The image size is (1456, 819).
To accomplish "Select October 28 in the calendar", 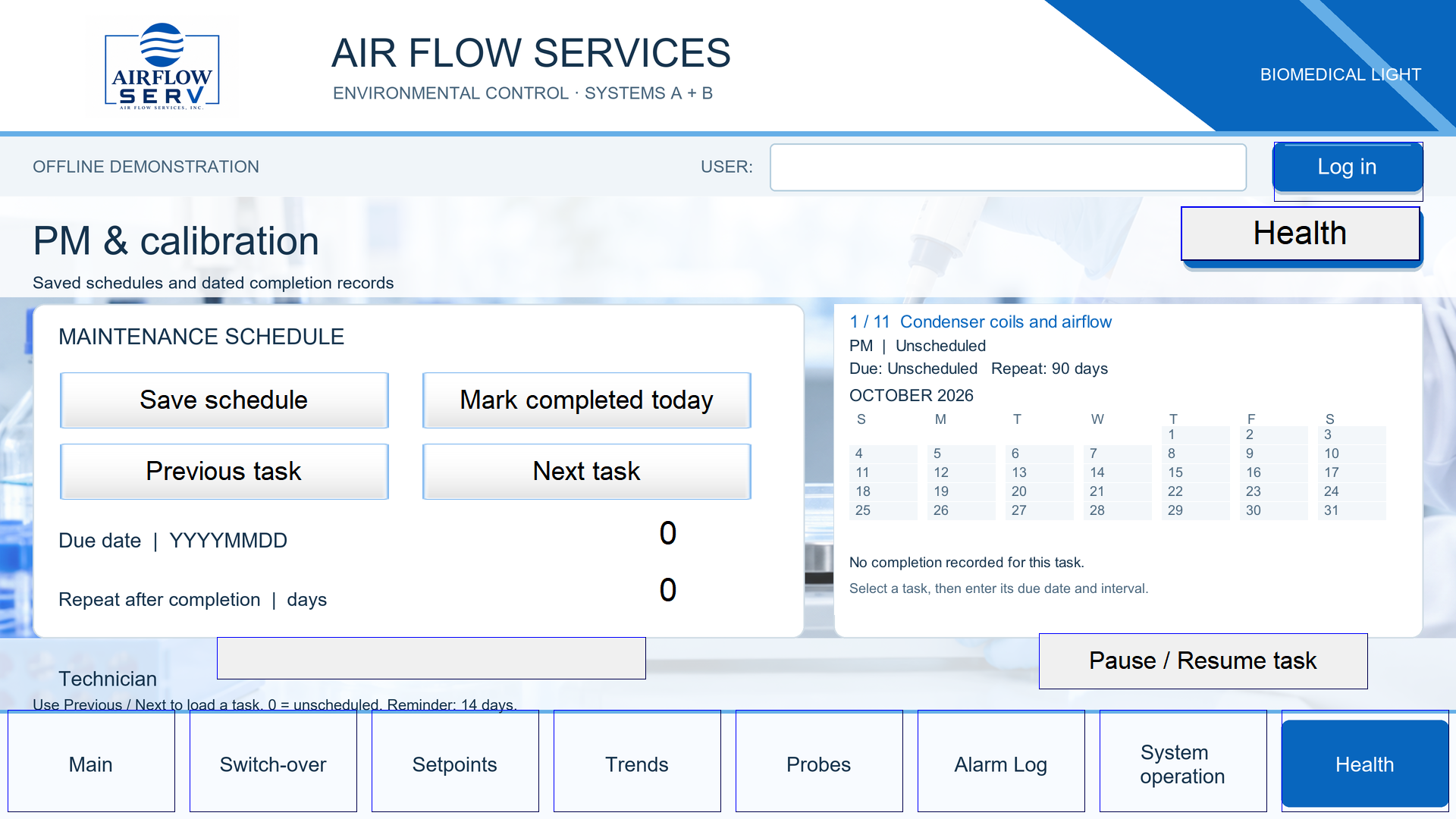I will pyautogui.click(x=1118, y=510).
